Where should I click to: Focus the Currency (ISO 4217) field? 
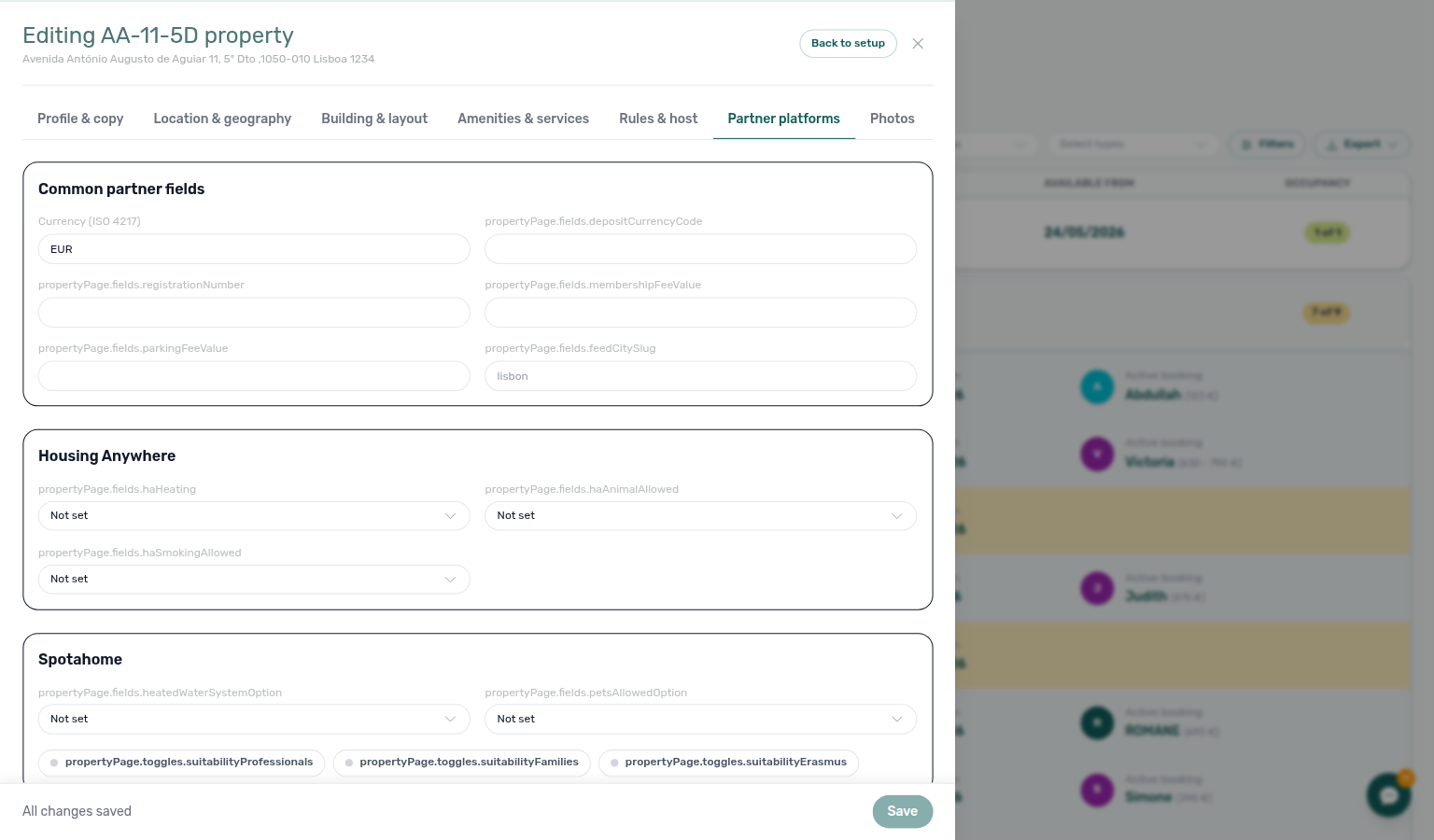[254, 249]
